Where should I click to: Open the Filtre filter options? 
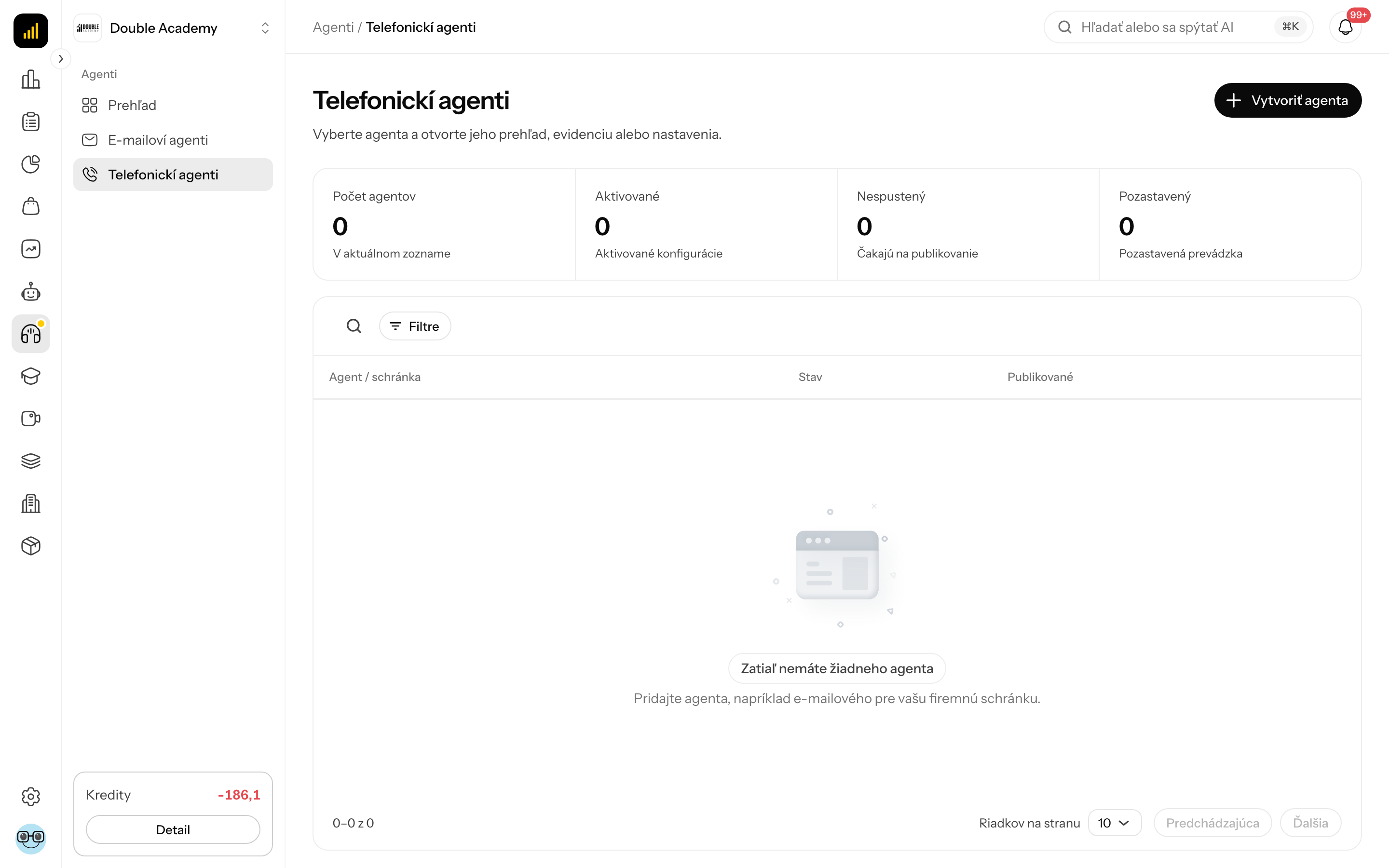click(x=415, y=326)
